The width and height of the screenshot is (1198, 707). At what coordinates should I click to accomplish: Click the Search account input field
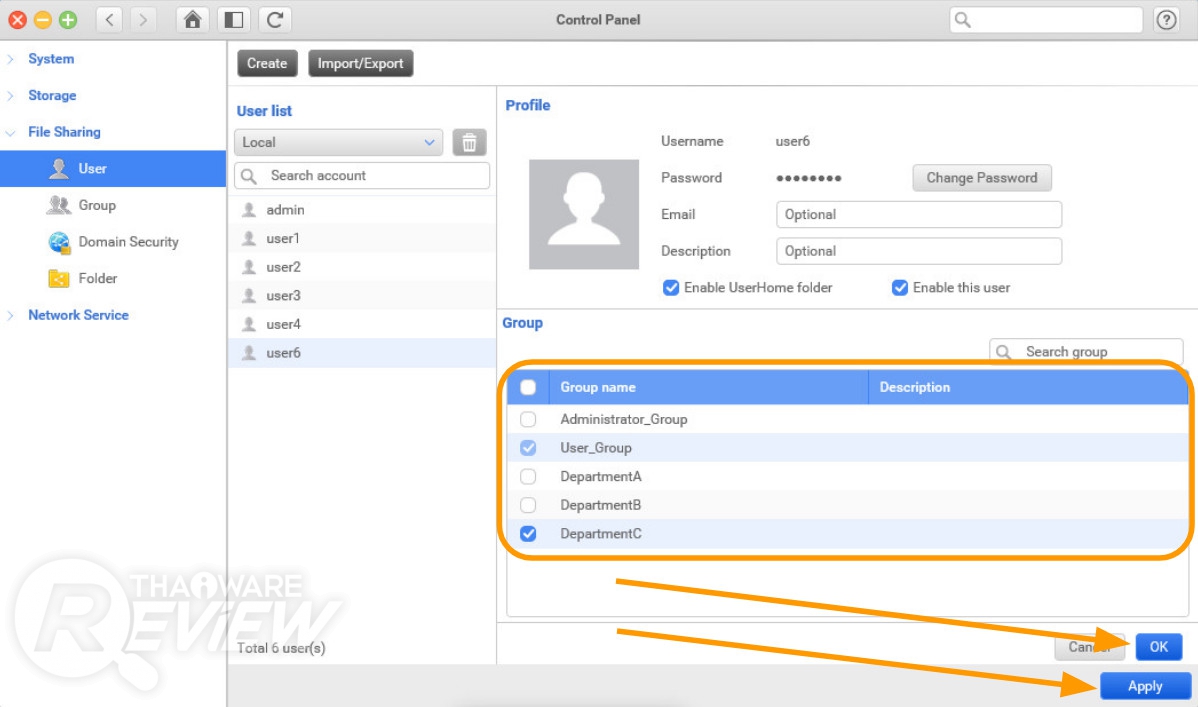[362, 176]
